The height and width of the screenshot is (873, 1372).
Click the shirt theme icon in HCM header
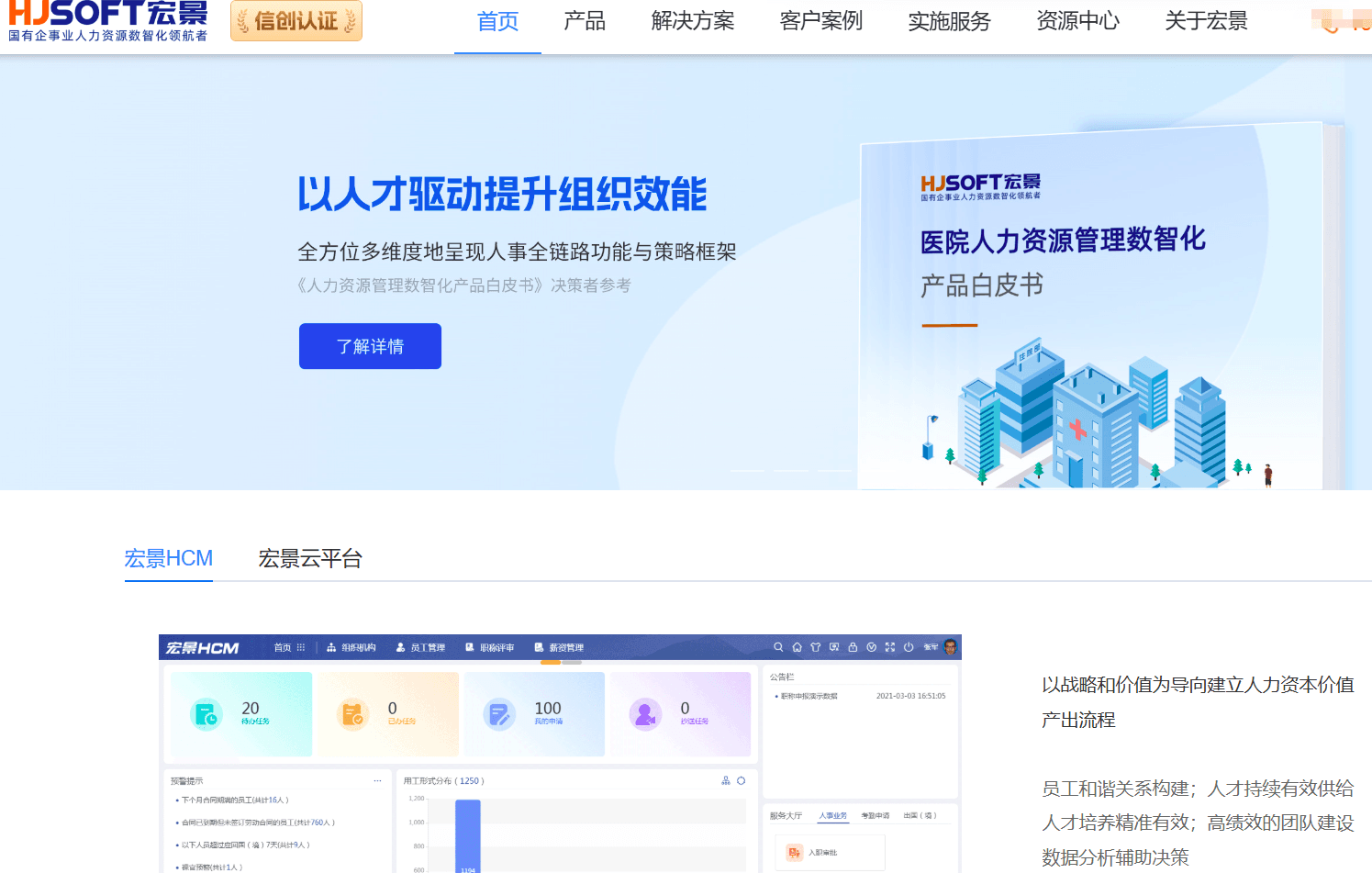tap(815, 647)
